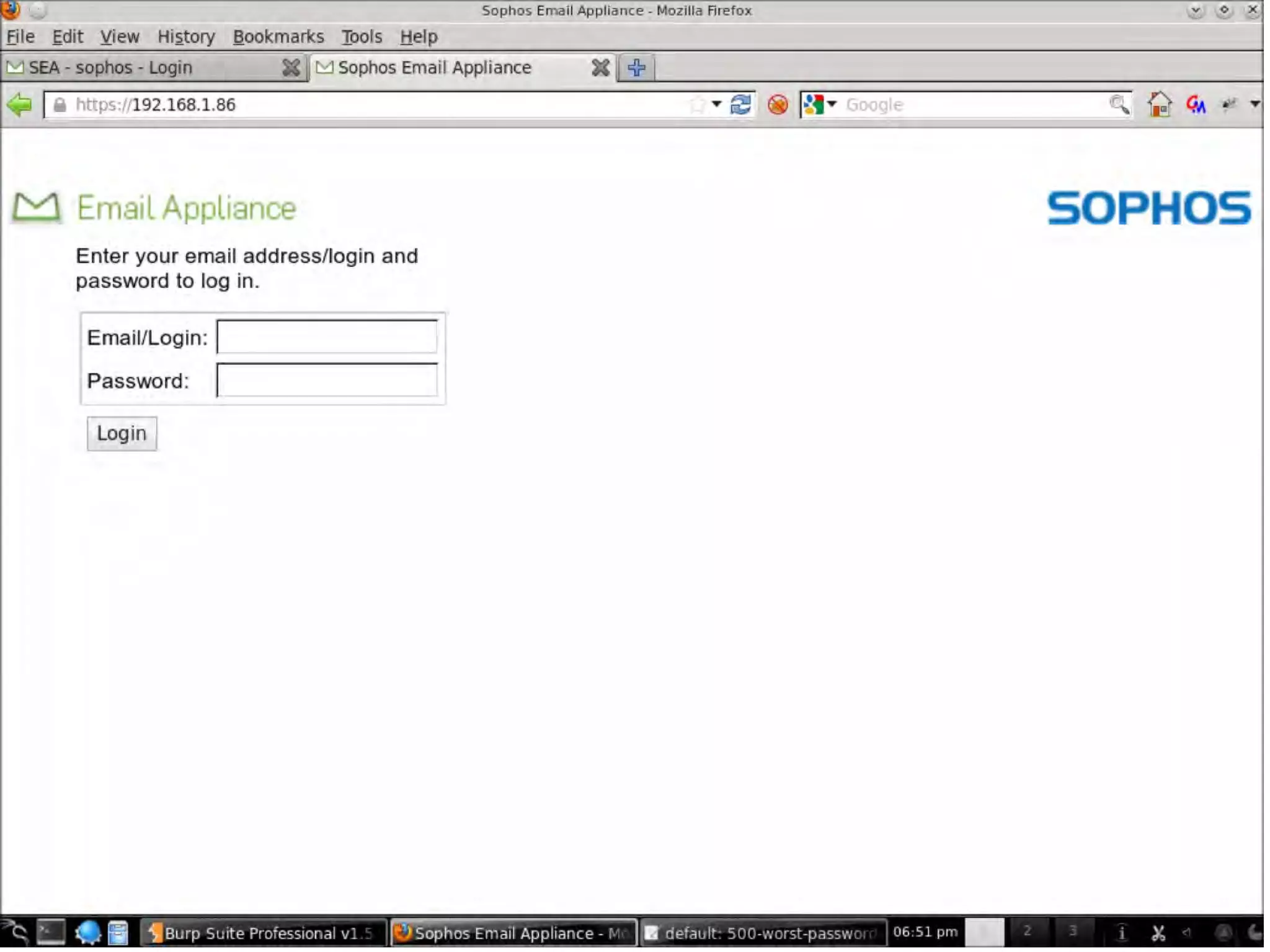The width and height of the screenshot is (1270, 952).
Task: Select the Sophos Email Appliance taskbar window
Action: tap(513, 933)
